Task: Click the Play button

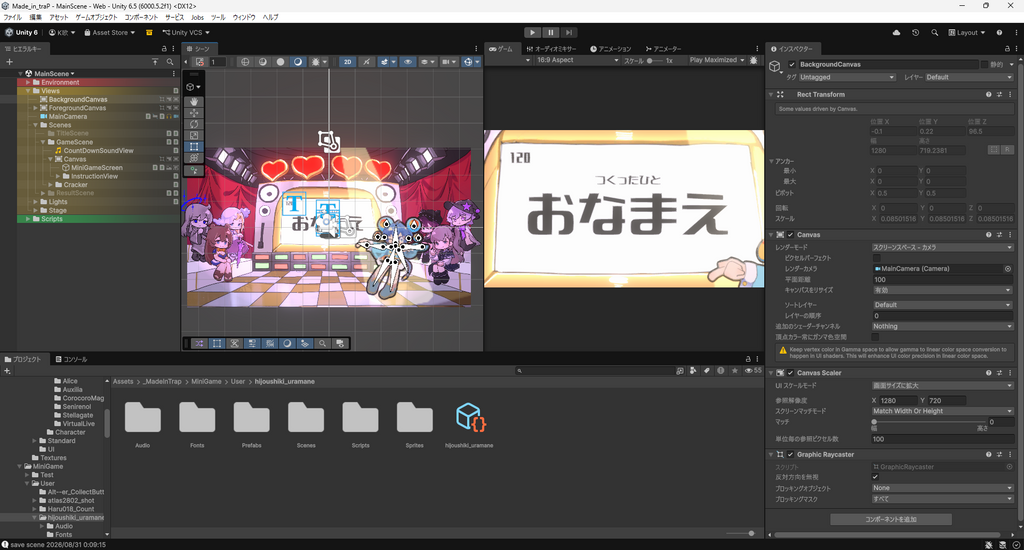Action: pos(532,33)
